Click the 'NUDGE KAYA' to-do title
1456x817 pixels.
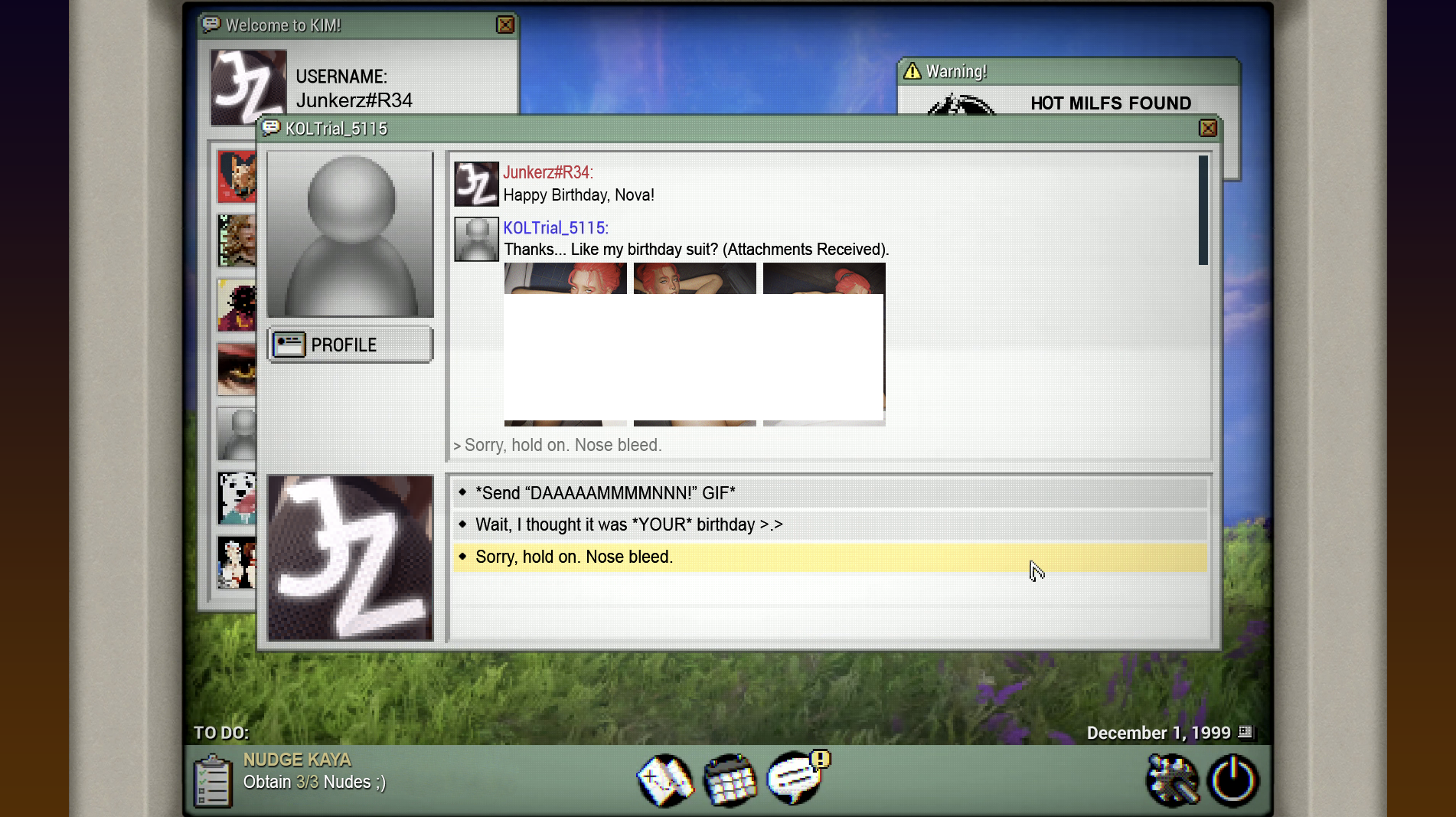297,760
